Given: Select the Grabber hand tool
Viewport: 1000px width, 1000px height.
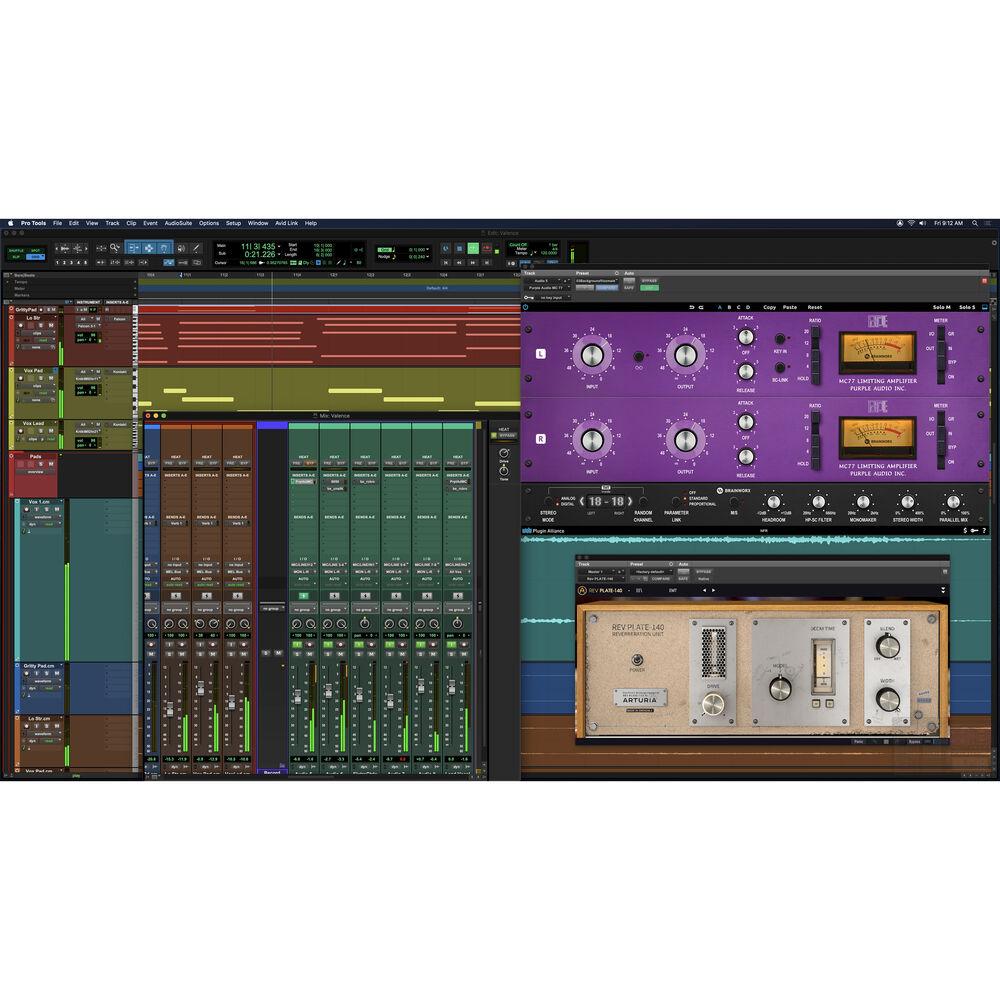Looking at the screenshot, I should 164,248.
